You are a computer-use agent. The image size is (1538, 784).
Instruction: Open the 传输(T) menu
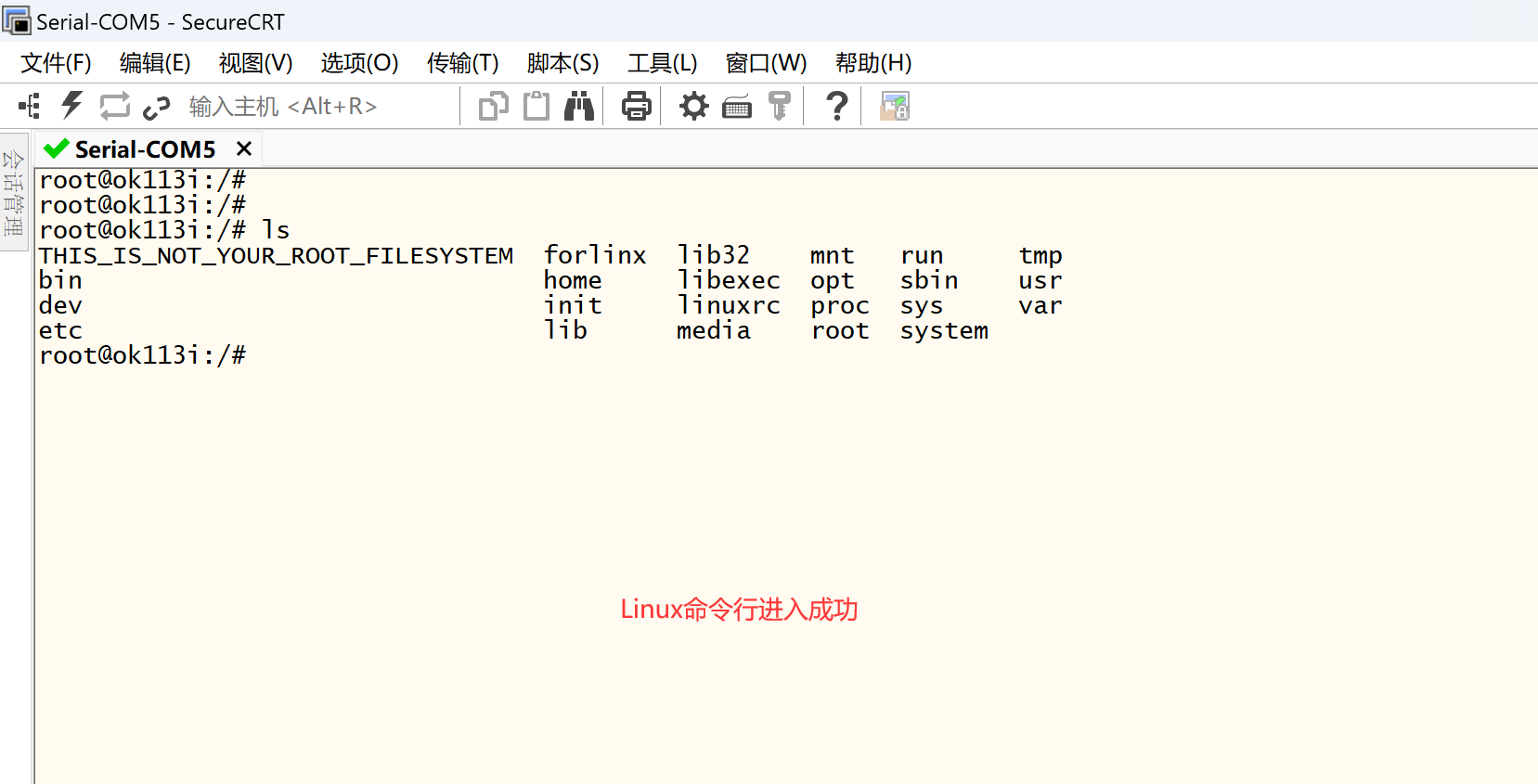463,63
